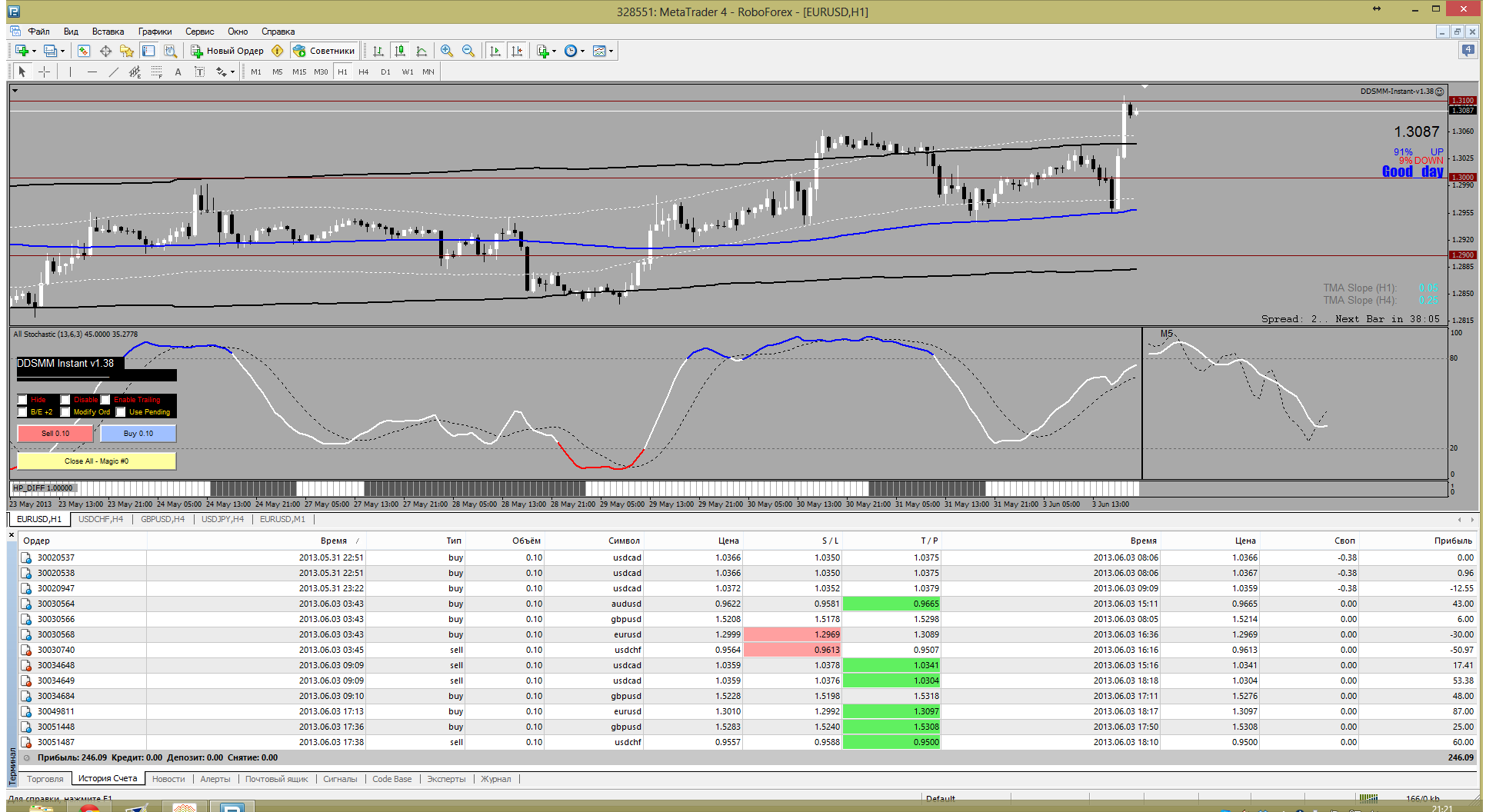Screen dimensions: 1486x812
Task: Zoom in on the chart
Action: (447, 51)
